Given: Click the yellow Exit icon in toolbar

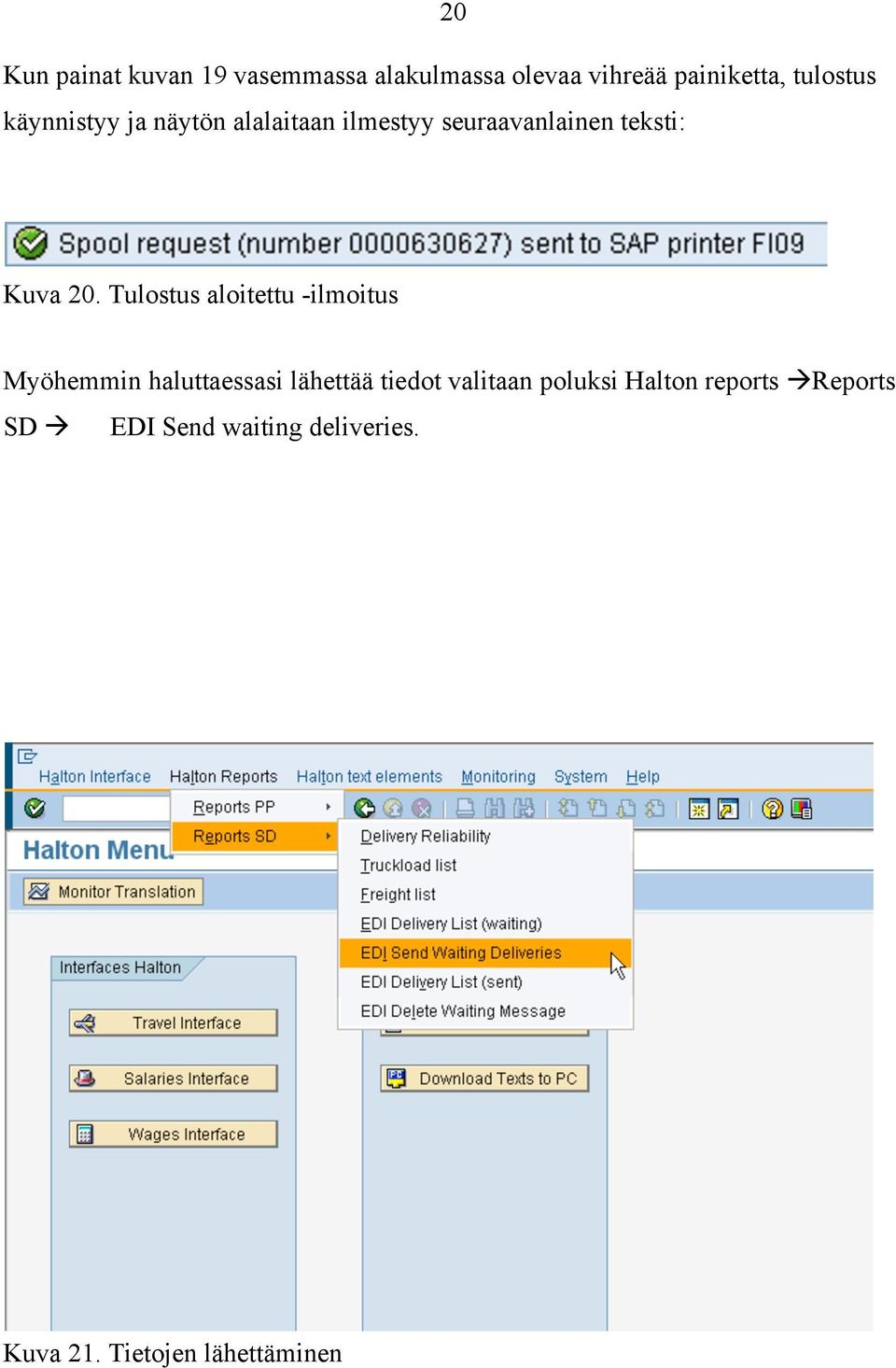Looking at the screenshot, I should [x=393, y=808].
